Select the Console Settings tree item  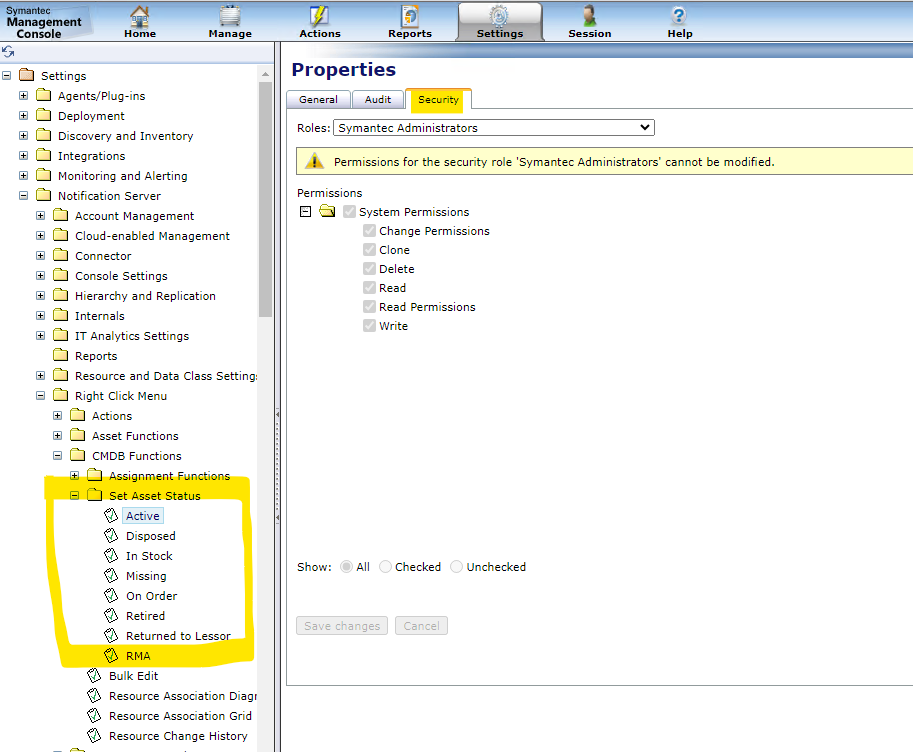tap(121, 276)
